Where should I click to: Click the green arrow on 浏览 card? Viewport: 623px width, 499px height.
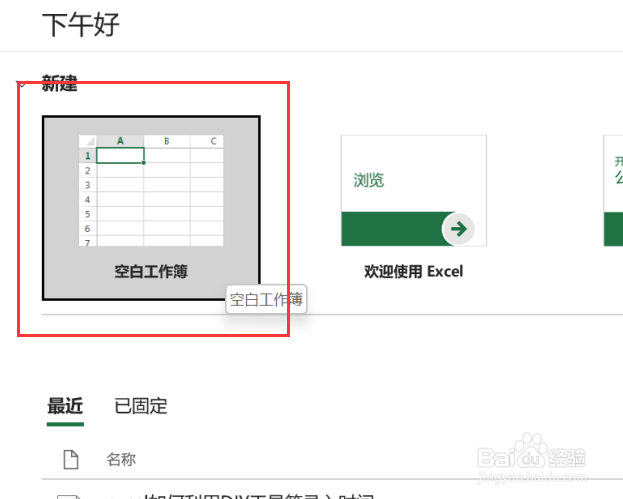pyautogui.click(x=458, y=229)
